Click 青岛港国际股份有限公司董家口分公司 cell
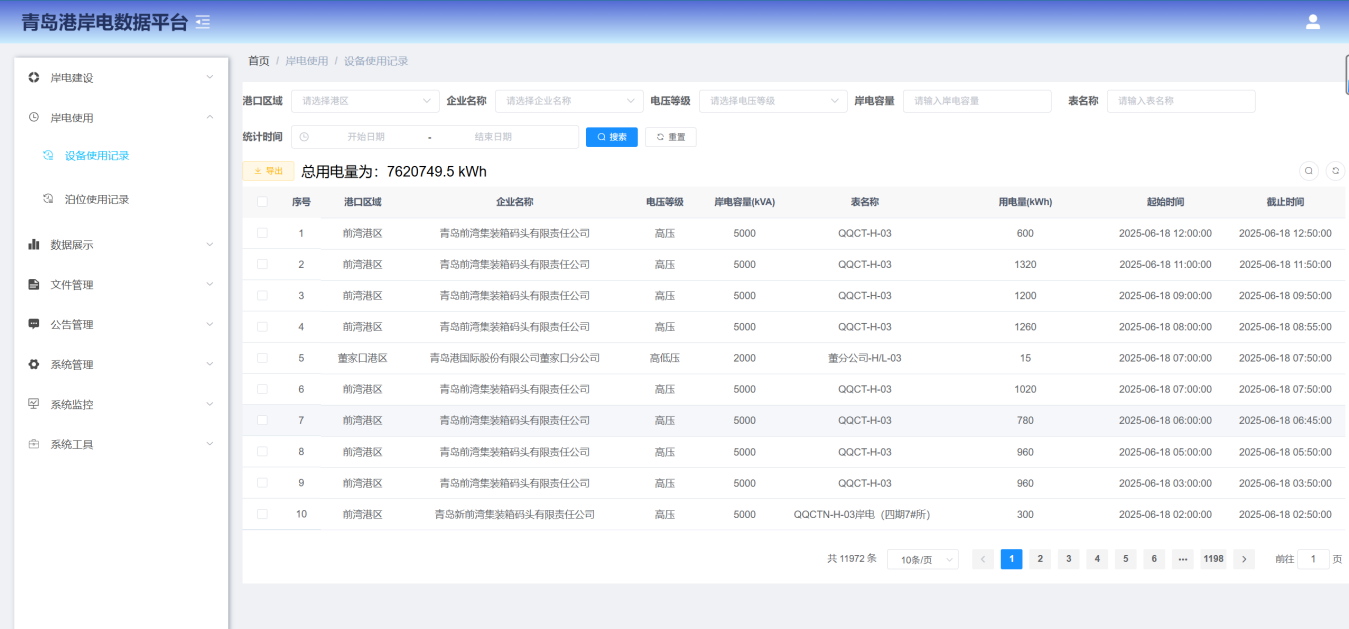 (515, 358)
